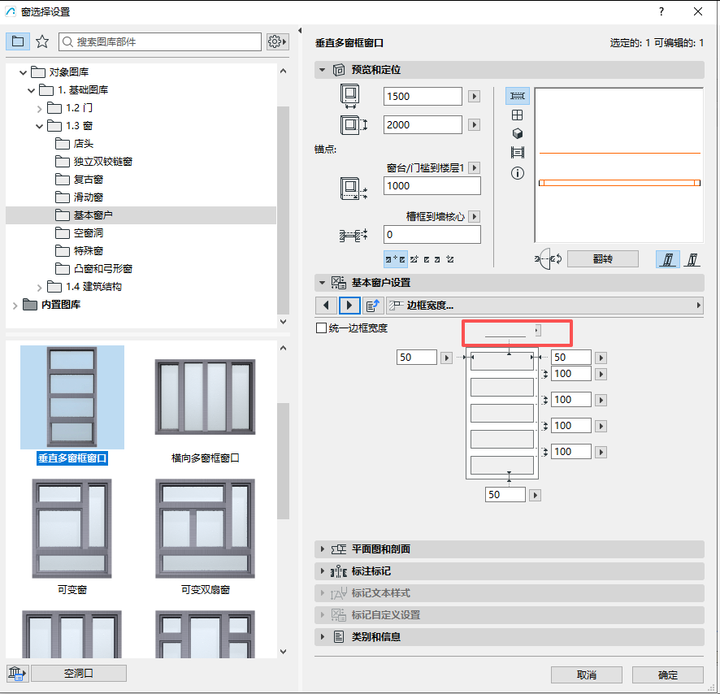Click the 预览和定位 panel icon
Screen dimensions: 720x694
click(339, 70)
